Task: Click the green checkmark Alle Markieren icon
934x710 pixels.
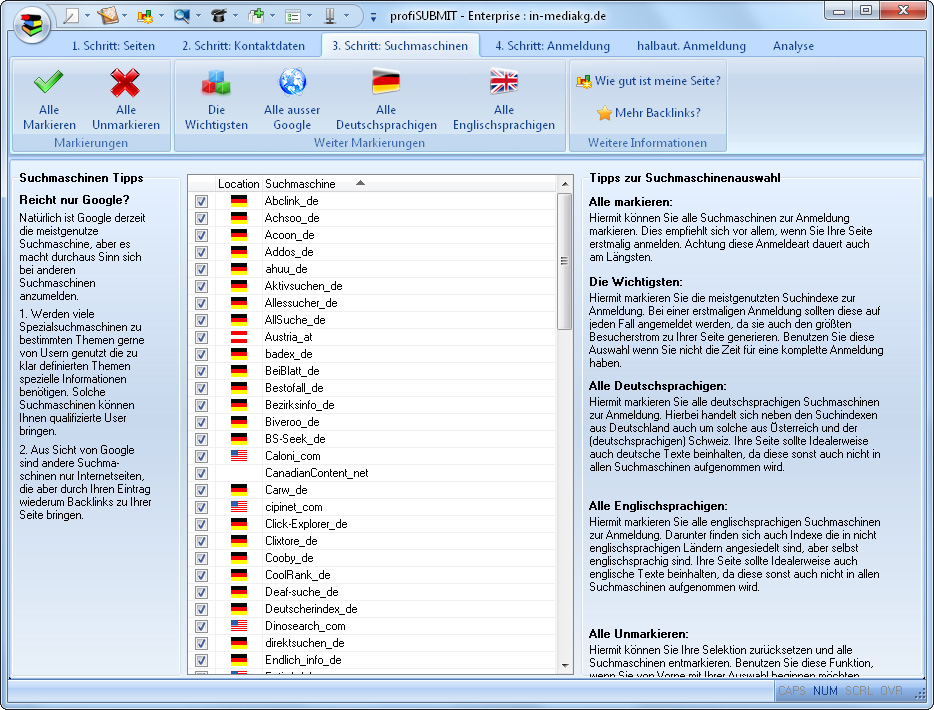Action: point(49,82)
